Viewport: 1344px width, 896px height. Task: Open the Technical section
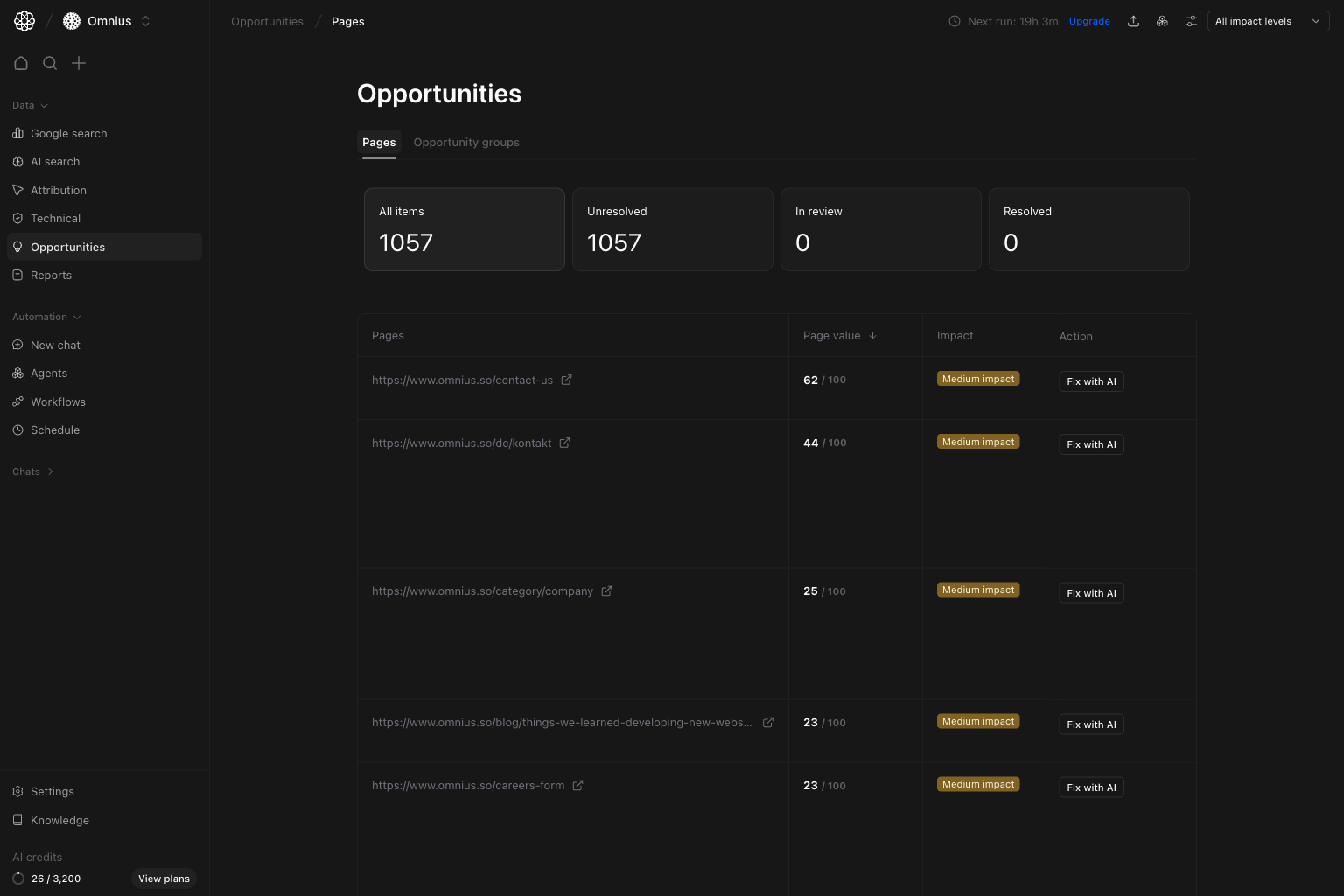click(55, 218)
